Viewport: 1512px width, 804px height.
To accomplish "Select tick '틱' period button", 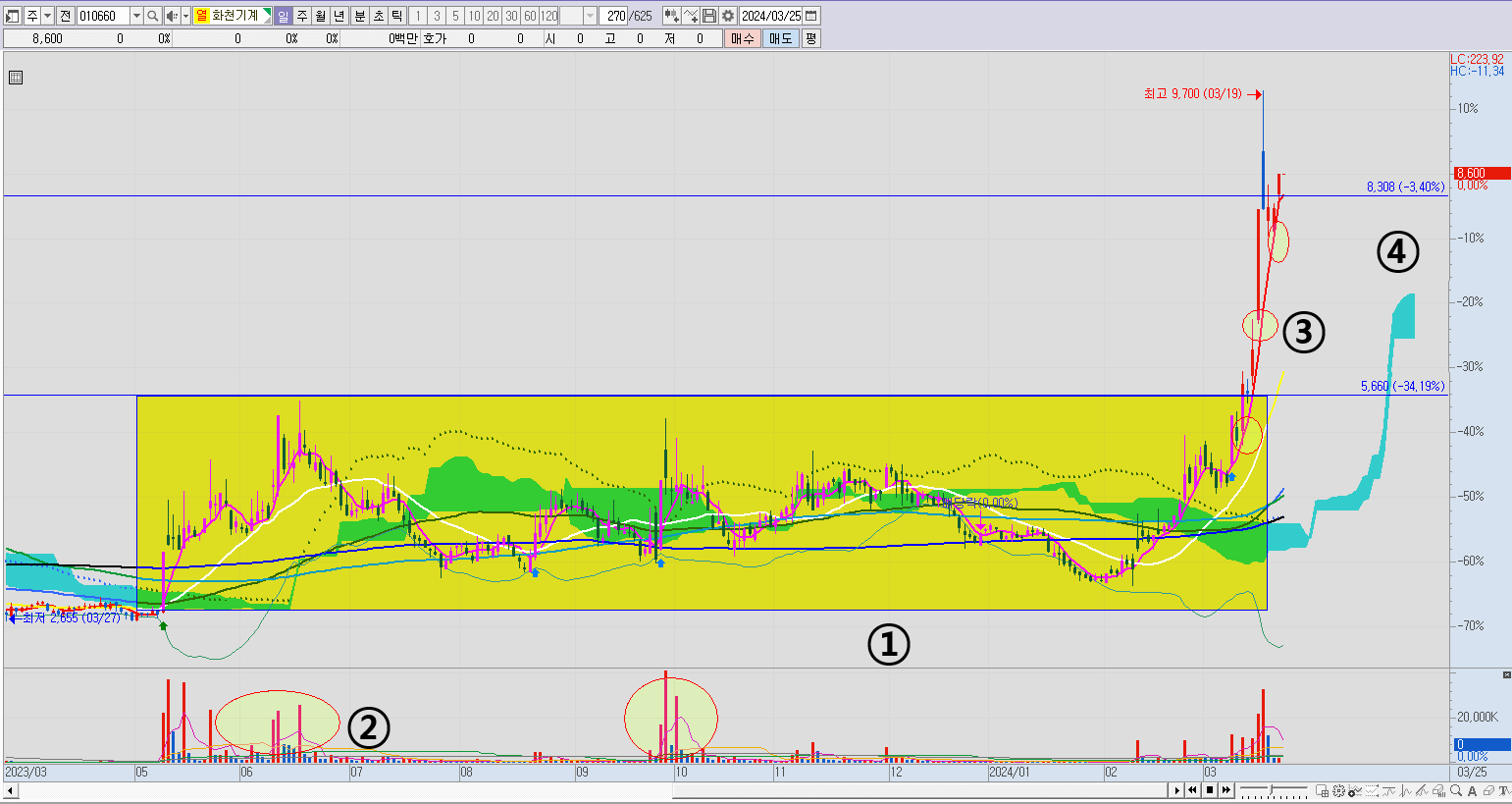I will click(x=397, y=16).
